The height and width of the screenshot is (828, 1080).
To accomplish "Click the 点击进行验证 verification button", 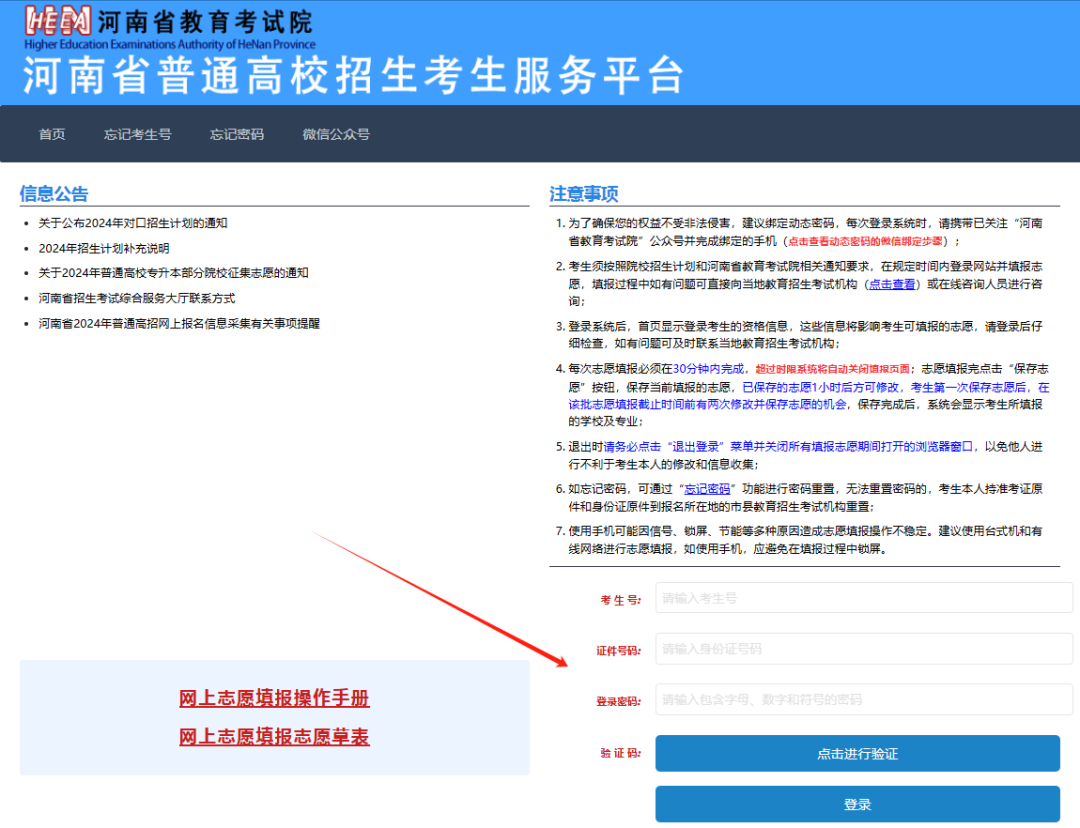I will point(857,753).
